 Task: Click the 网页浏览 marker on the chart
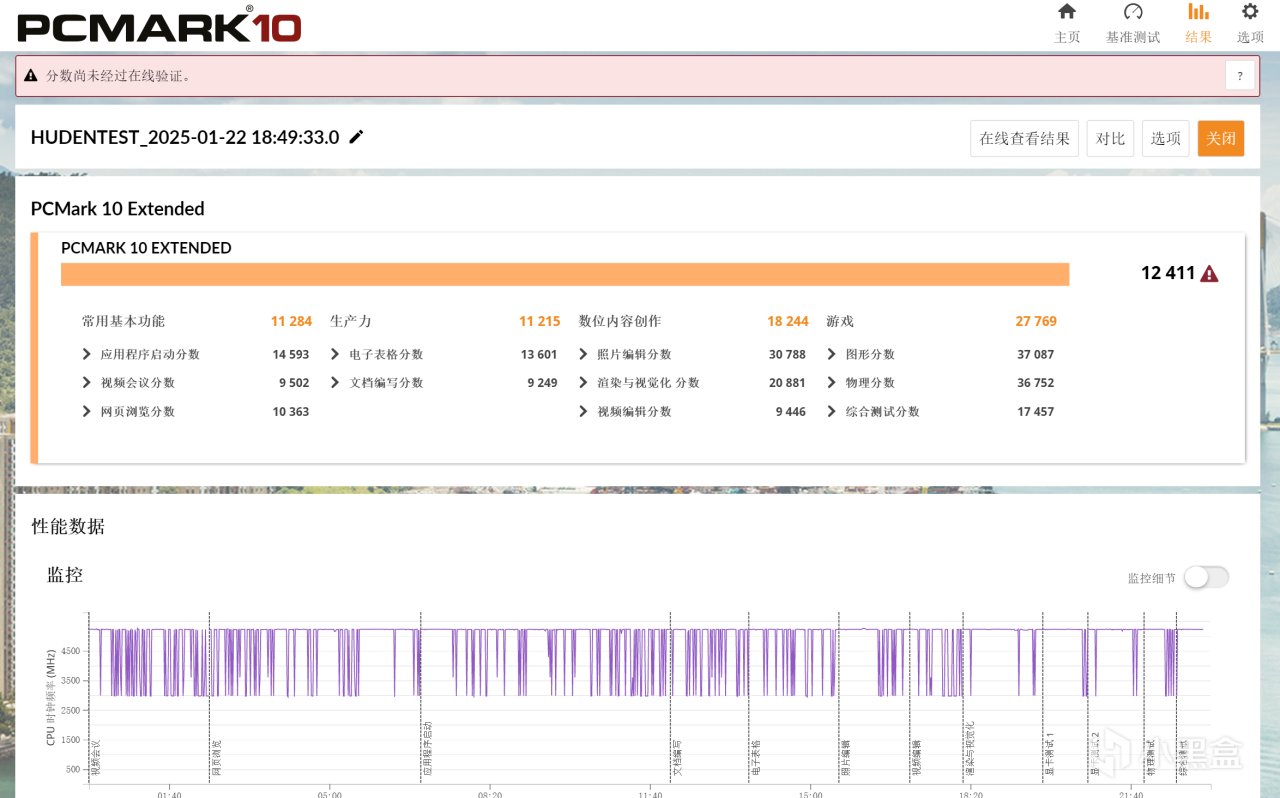(x=216, y=758)
